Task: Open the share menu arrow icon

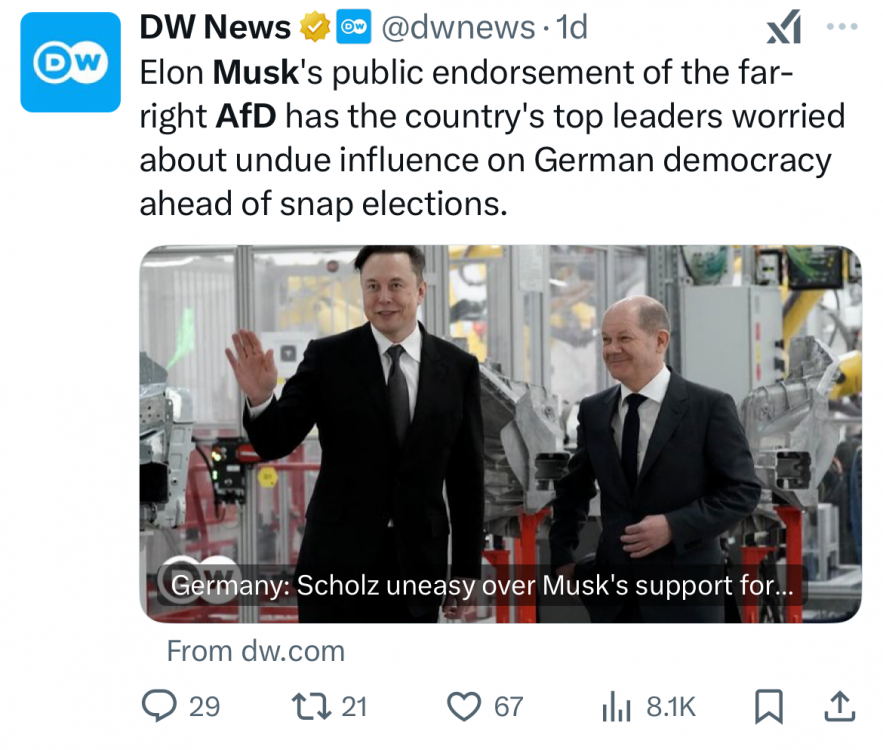Action: pos(840,707)
